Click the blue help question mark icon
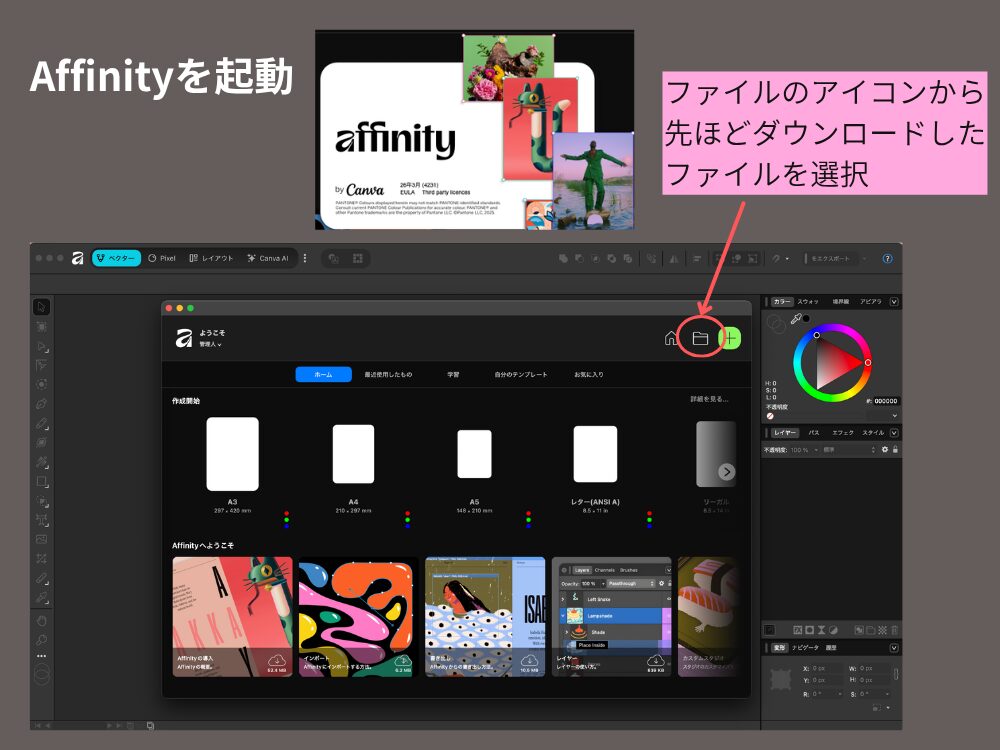The height and width of the screenshot is (750, 1000). [887, 258]
